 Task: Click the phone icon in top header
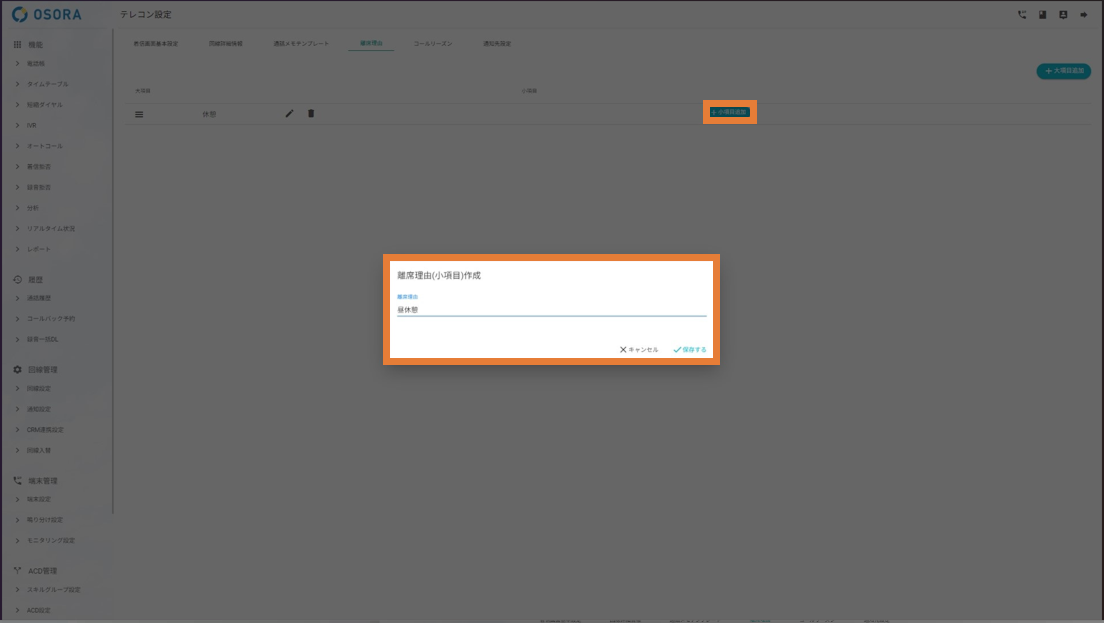point(1021,15)
